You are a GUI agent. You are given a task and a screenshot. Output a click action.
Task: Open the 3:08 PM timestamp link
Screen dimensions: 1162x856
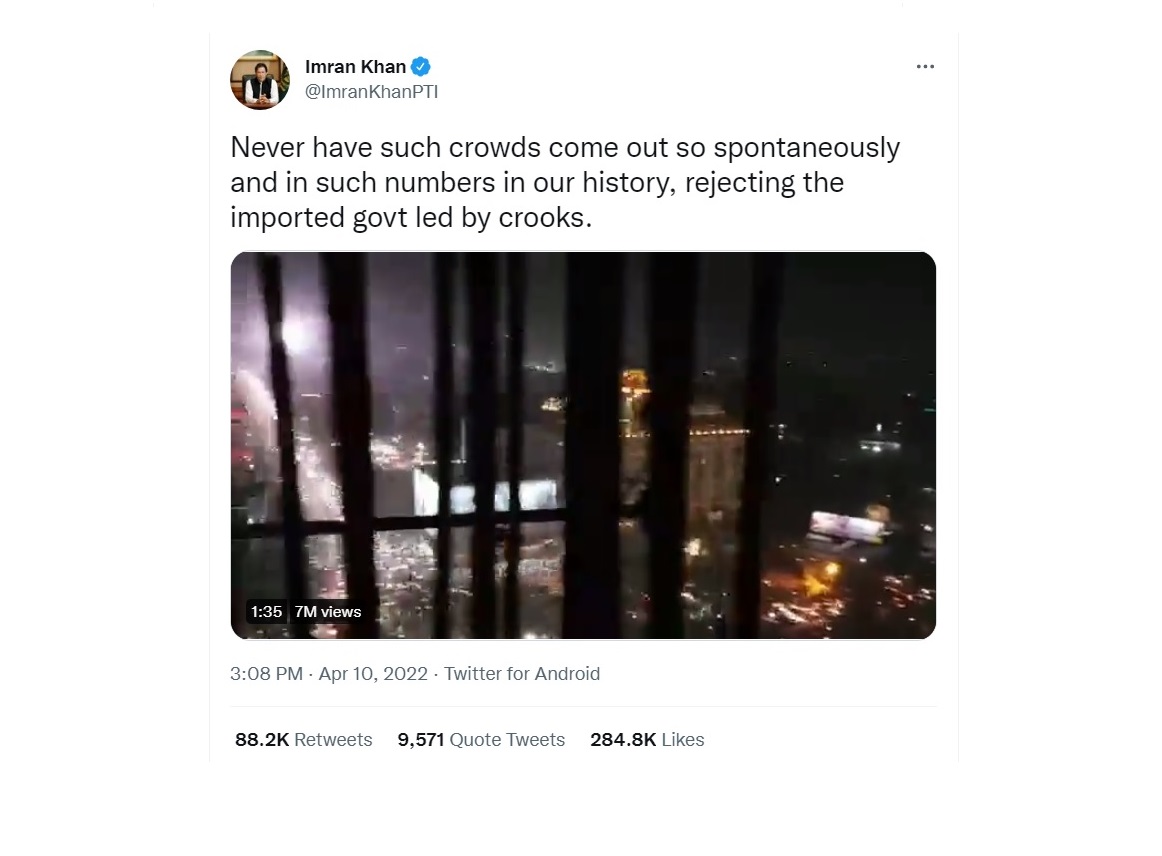pyautogui.click(x=266, y=674)
